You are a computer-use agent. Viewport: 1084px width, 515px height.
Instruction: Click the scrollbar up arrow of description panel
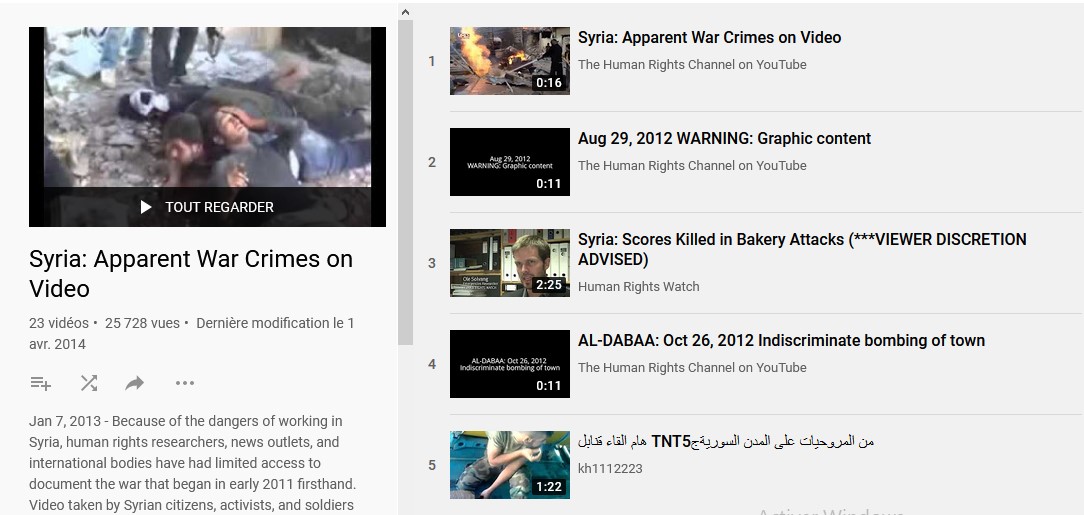[x=405, y=13]
